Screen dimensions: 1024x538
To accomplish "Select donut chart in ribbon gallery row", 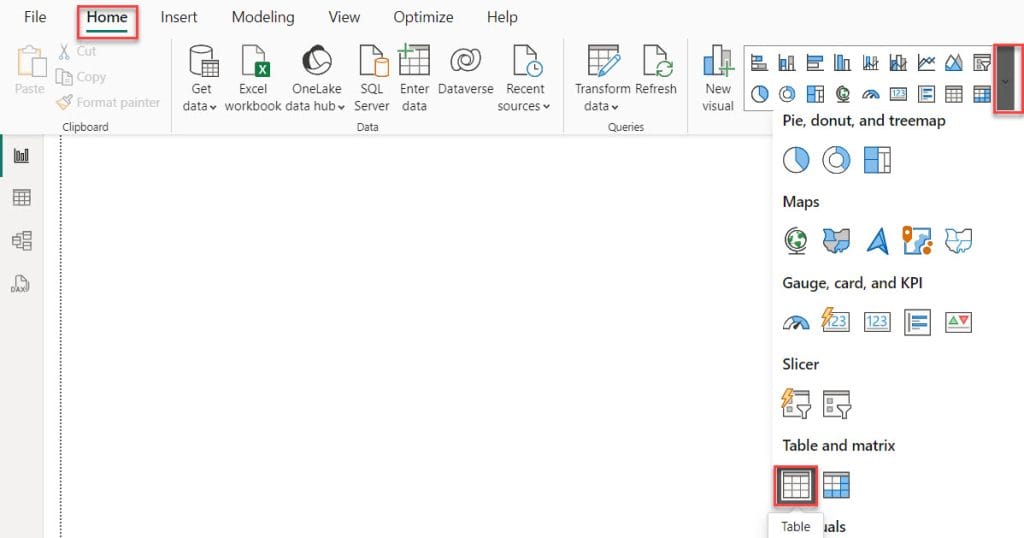I will tap(787, 94).
